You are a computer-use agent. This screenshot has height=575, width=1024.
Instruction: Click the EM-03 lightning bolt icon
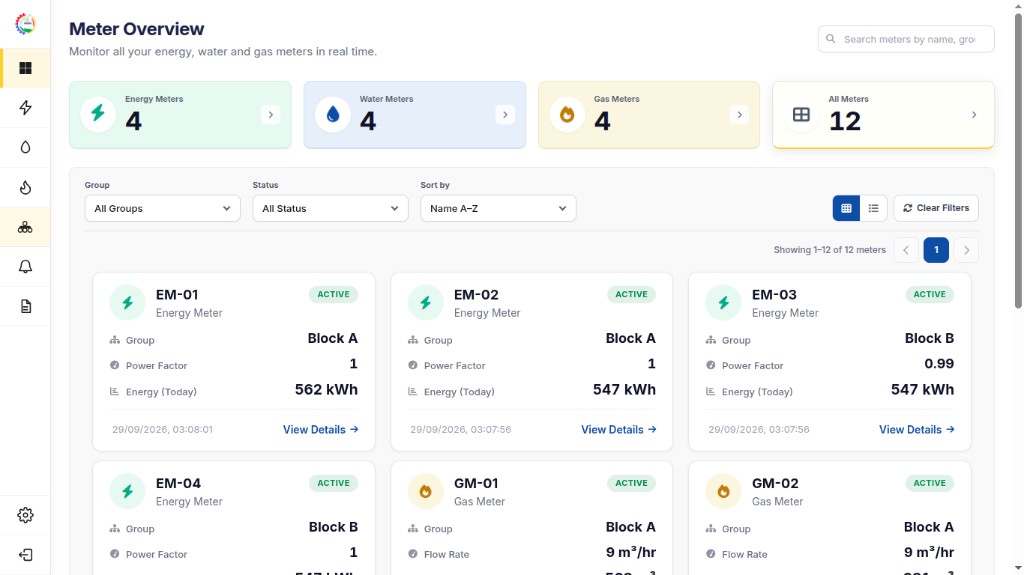[x=723, y=303]
